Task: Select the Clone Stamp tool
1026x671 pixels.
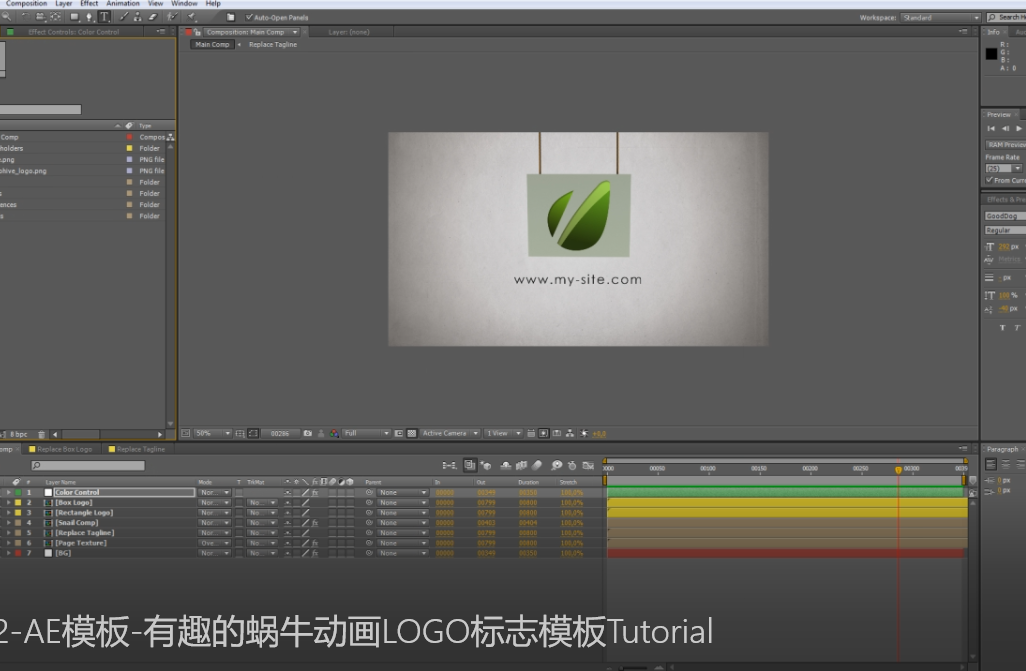Action: click(x=138, y=17)
